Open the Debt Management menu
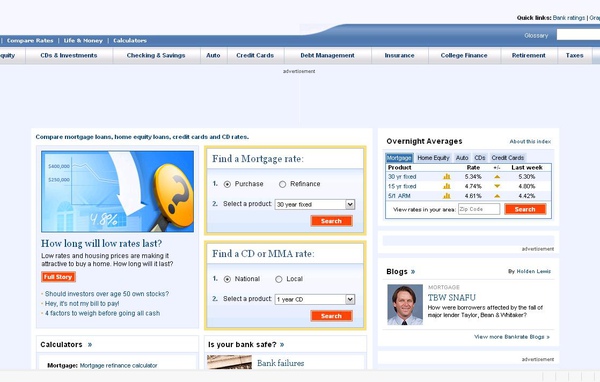The image size is (600, 382). pyautogui.click(x=327, y=56)
